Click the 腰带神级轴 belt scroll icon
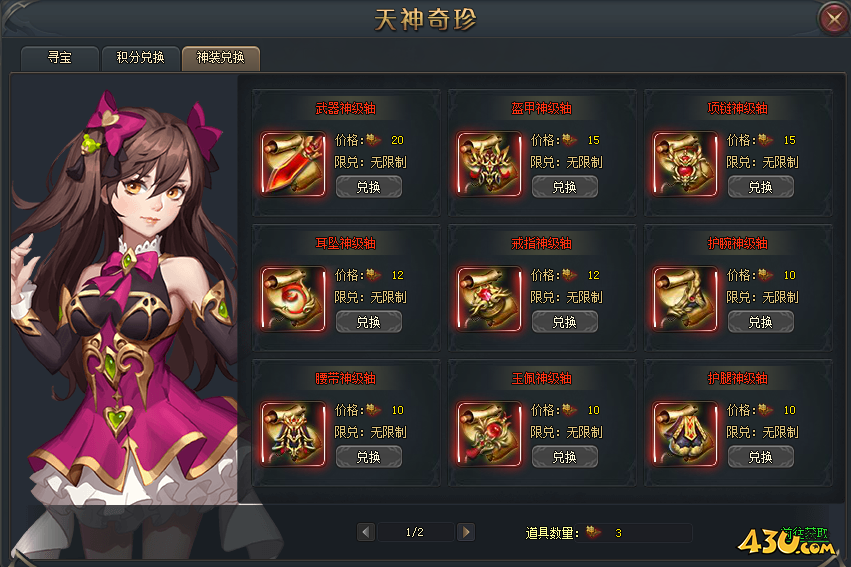The image size is (851, 567). click(293, 434)
